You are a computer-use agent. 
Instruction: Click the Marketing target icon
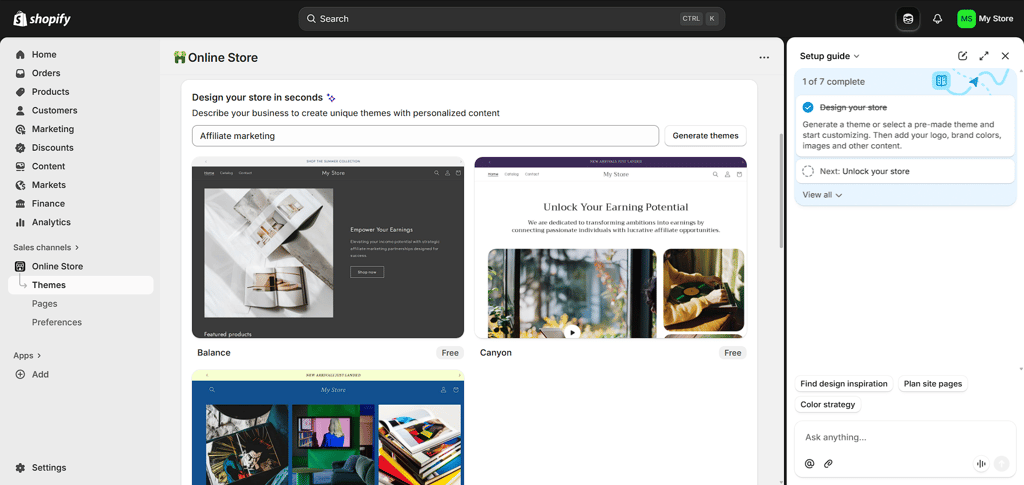coord(20,129)
